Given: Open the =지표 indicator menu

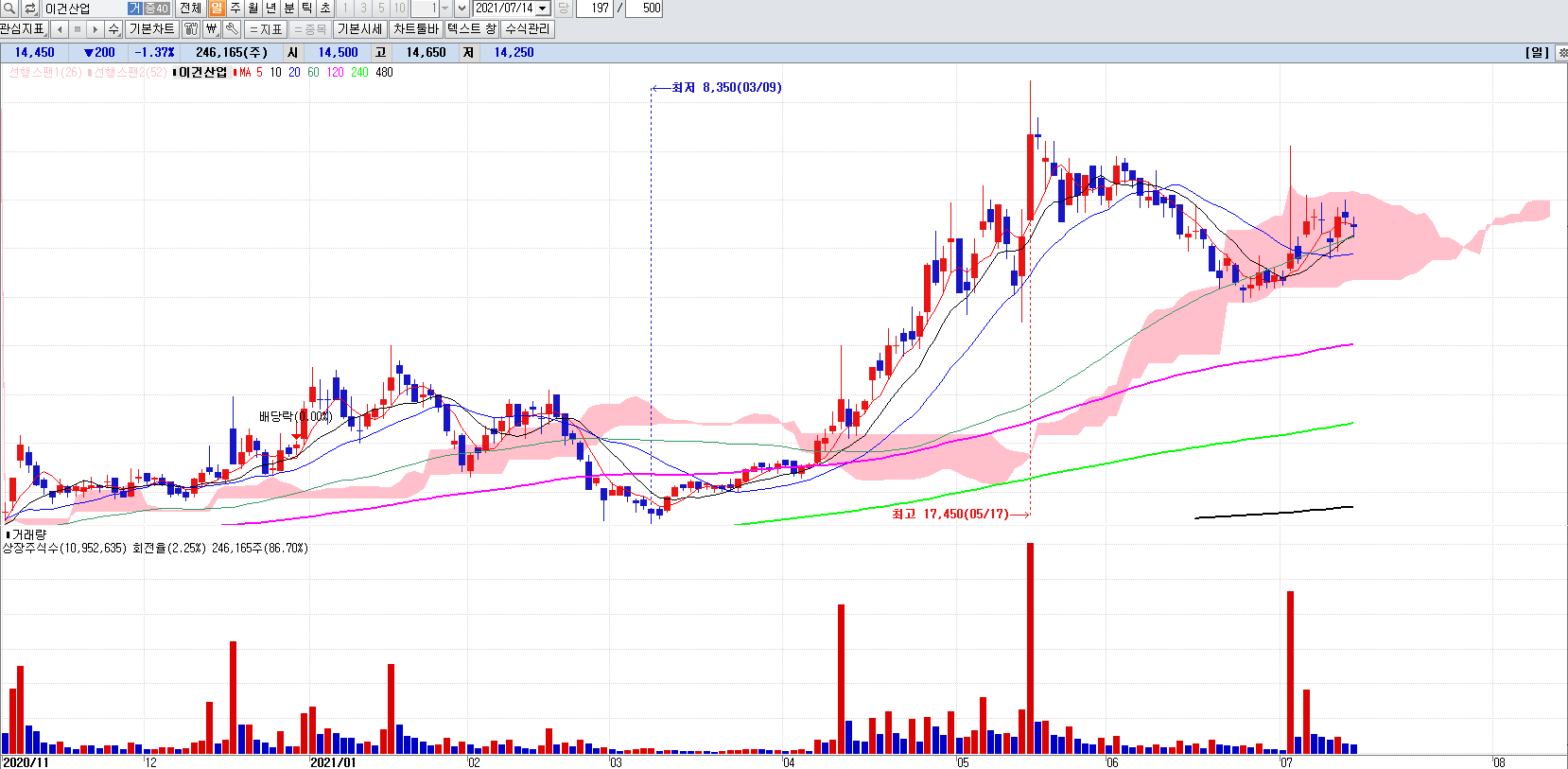Looking at the screenshot, I should pyautogui.click(x=267, y=29).
